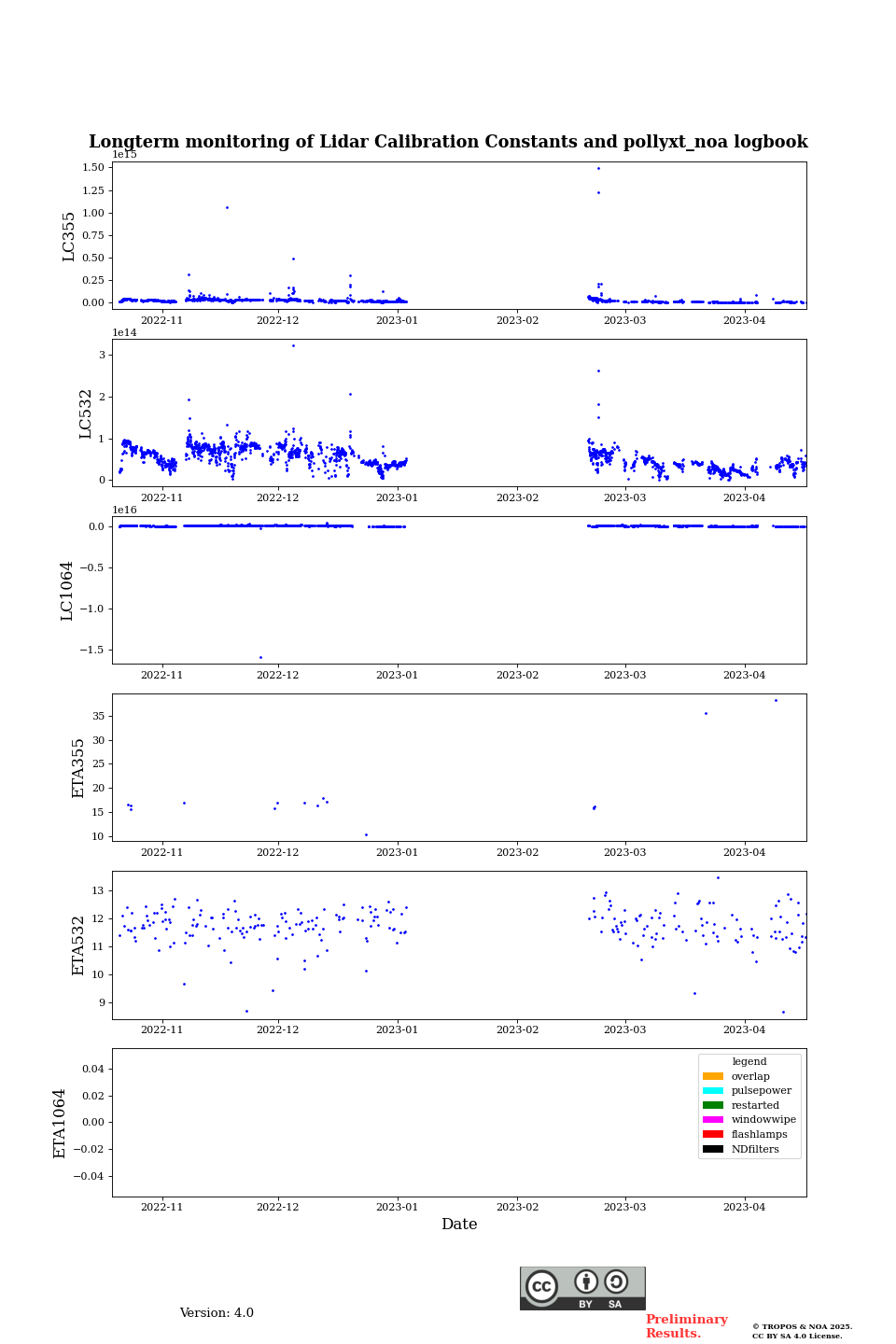Click the 13 tick on ETA532 axis
Viewport: 896px width, 1344px height.
tap(98, 891)
